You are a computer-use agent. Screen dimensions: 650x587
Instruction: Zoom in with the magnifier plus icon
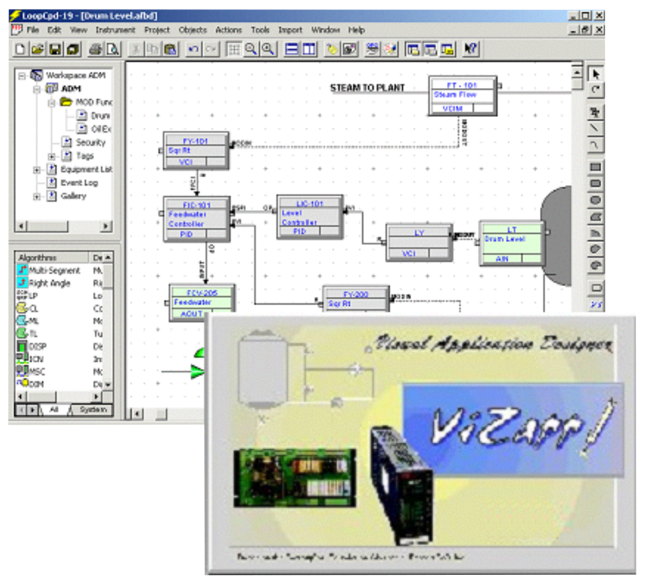[x=268, y=49]
